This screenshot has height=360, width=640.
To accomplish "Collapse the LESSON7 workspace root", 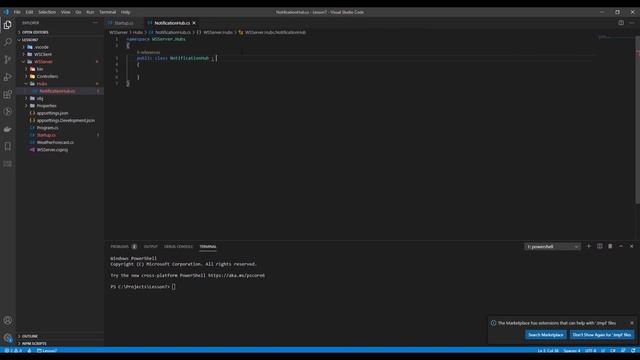I will pyautogui.click(x=29, y=40).
